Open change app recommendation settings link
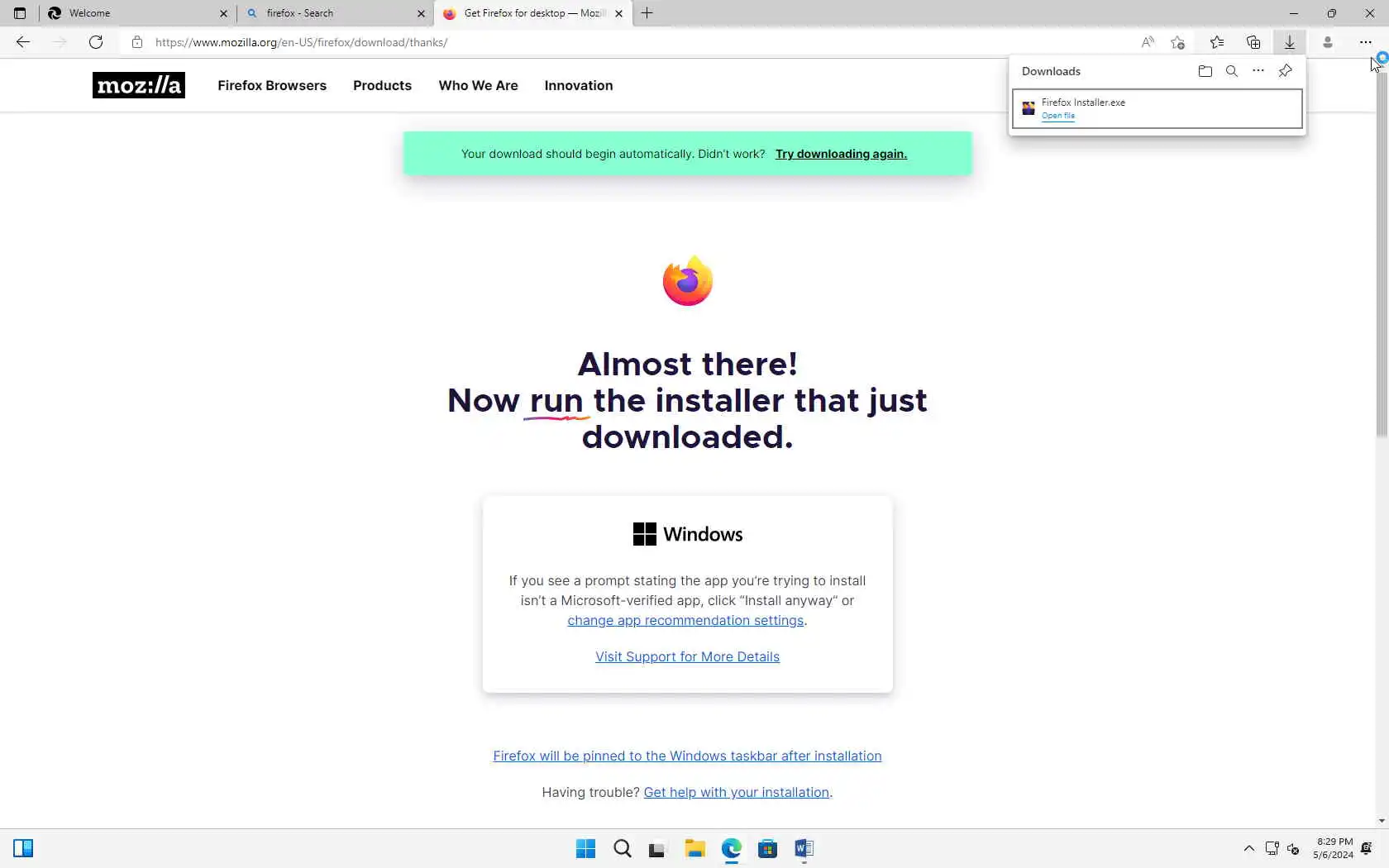1389x868 pixels. 685,620
